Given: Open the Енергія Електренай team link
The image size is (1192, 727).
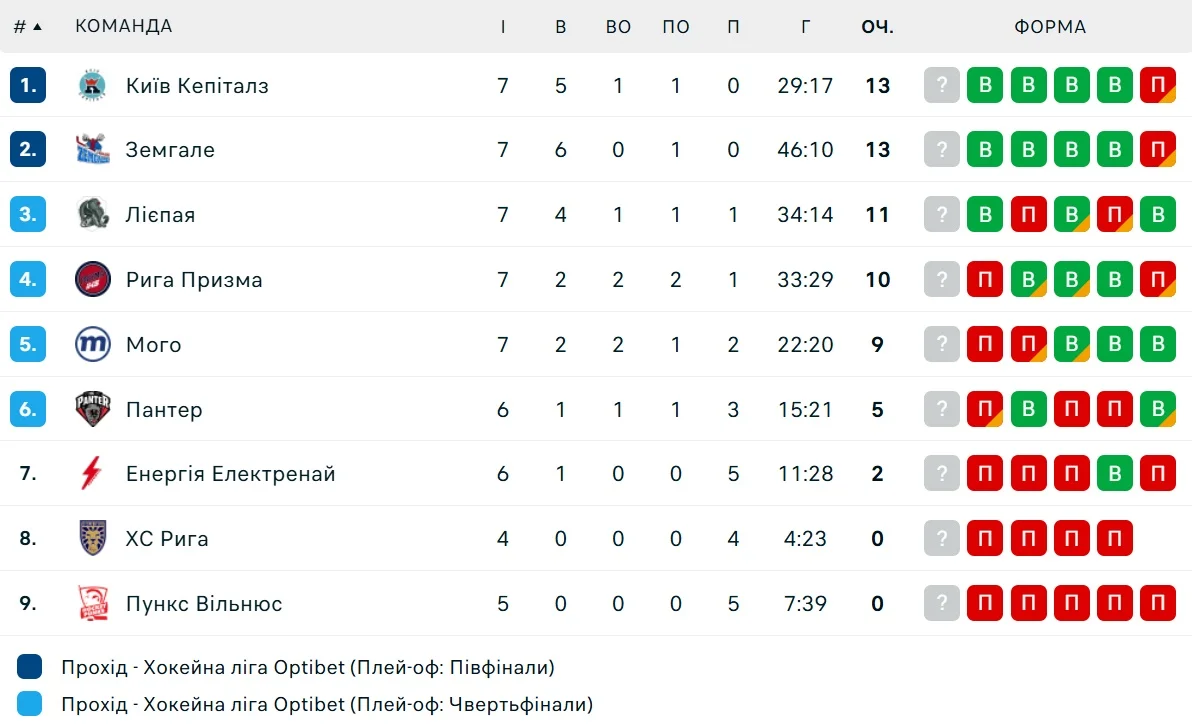Looking at the screenshot, I should click(230, 474).
